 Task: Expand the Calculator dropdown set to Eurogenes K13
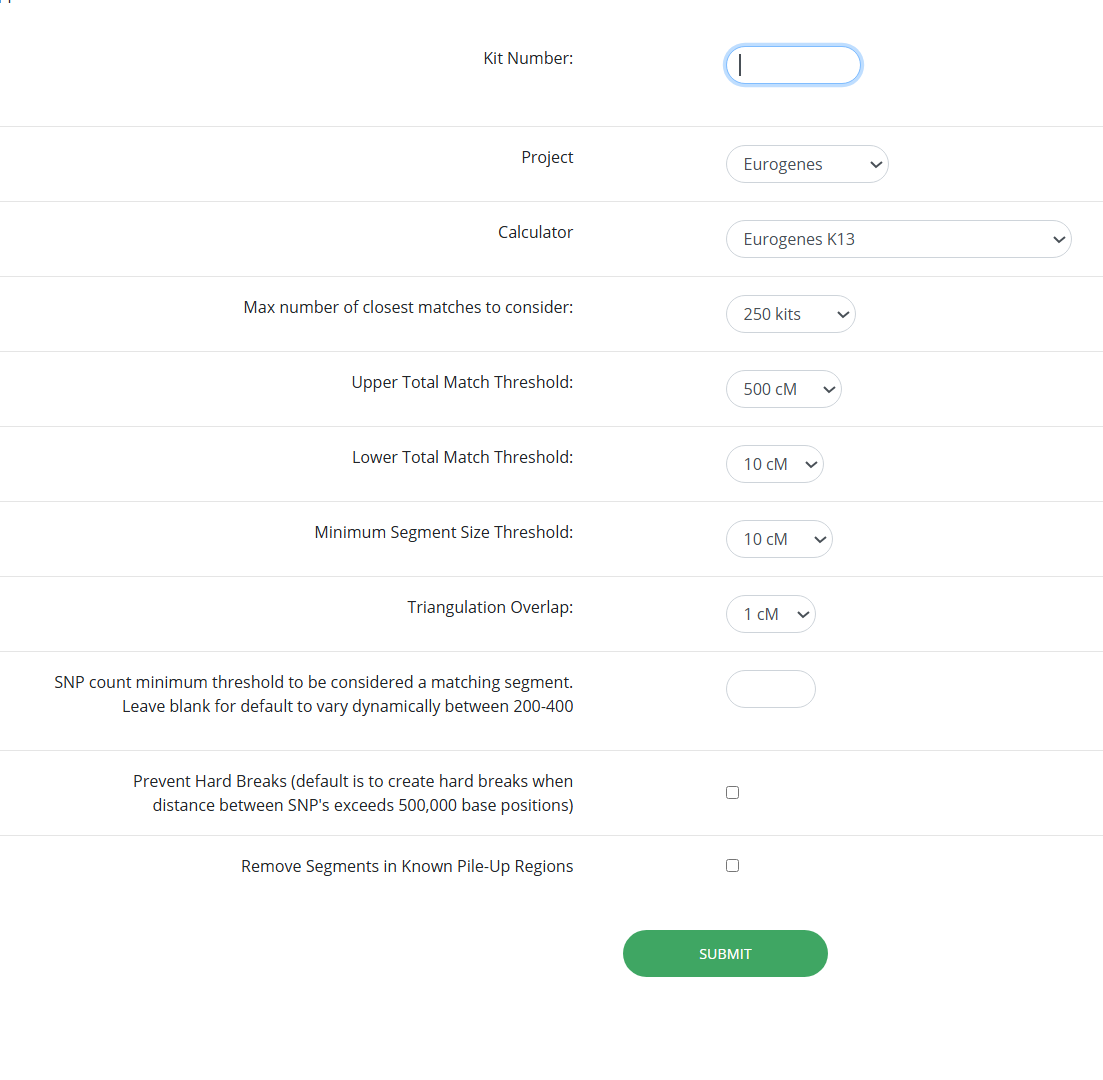point(898,239)
